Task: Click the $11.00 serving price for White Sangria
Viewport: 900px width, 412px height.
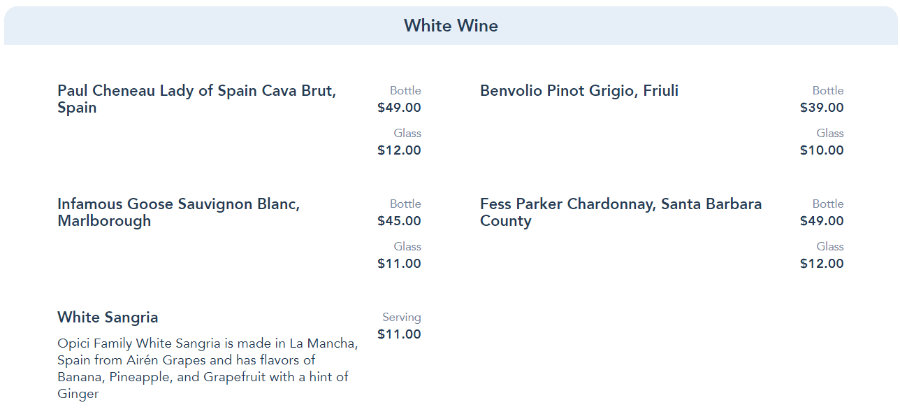Action: 399,334
